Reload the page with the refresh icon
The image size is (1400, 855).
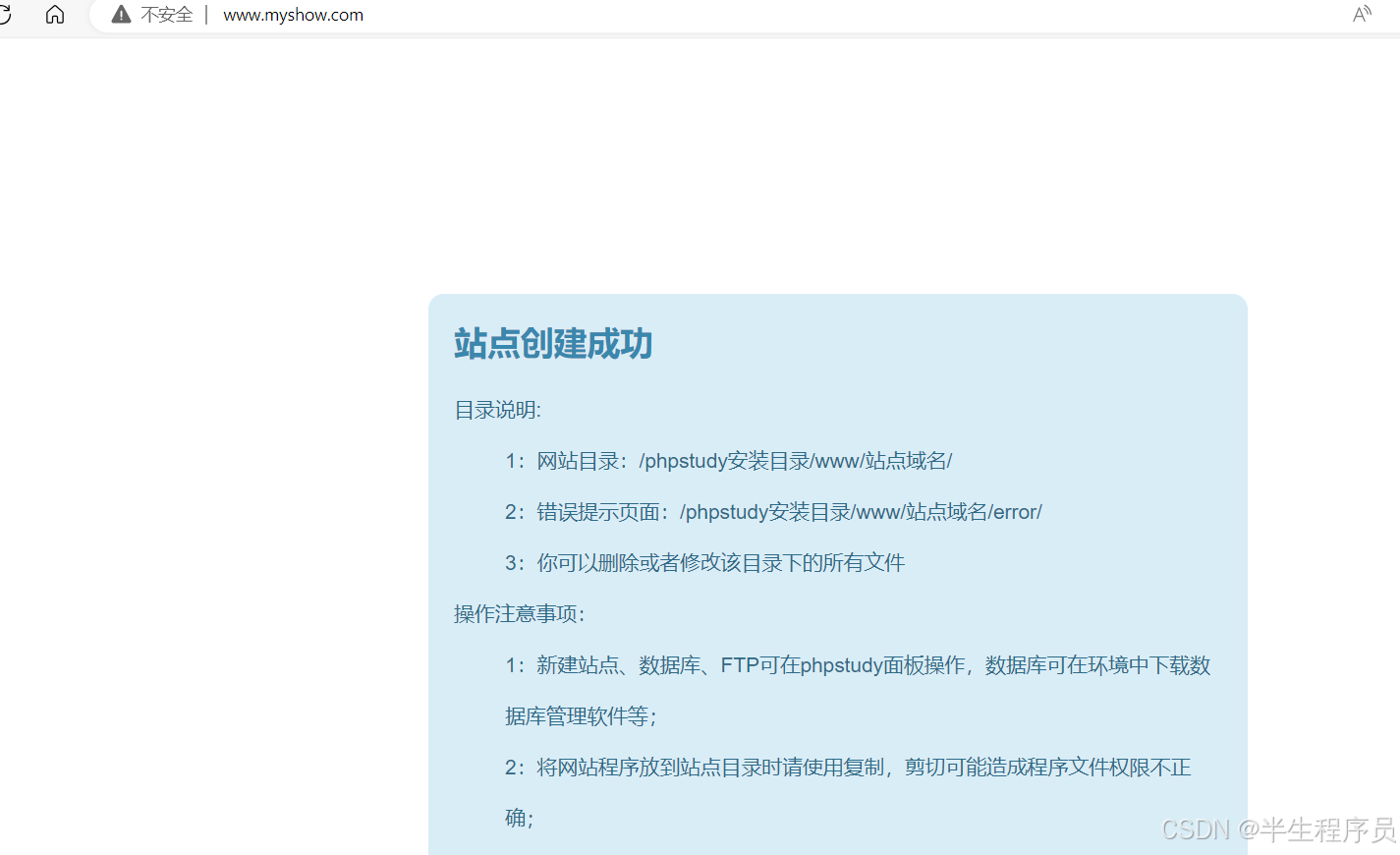coord(5,14)
